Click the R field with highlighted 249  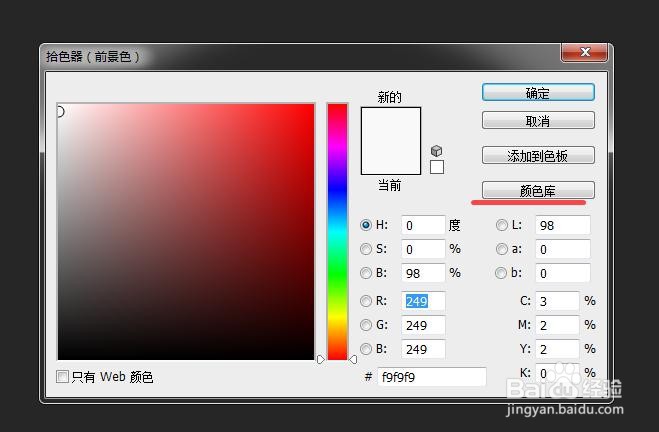point(423,301)
